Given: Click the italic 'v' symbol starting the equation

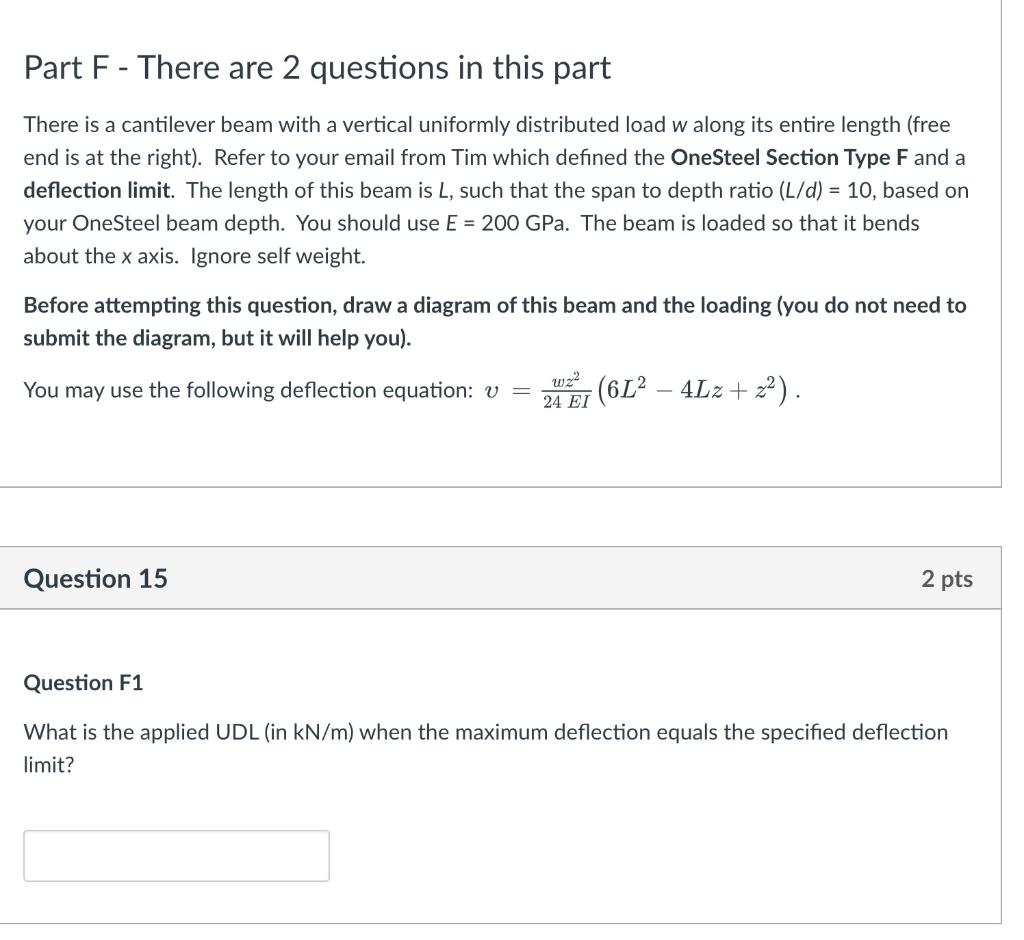Looking at the screenshot, I should (492, 391).
